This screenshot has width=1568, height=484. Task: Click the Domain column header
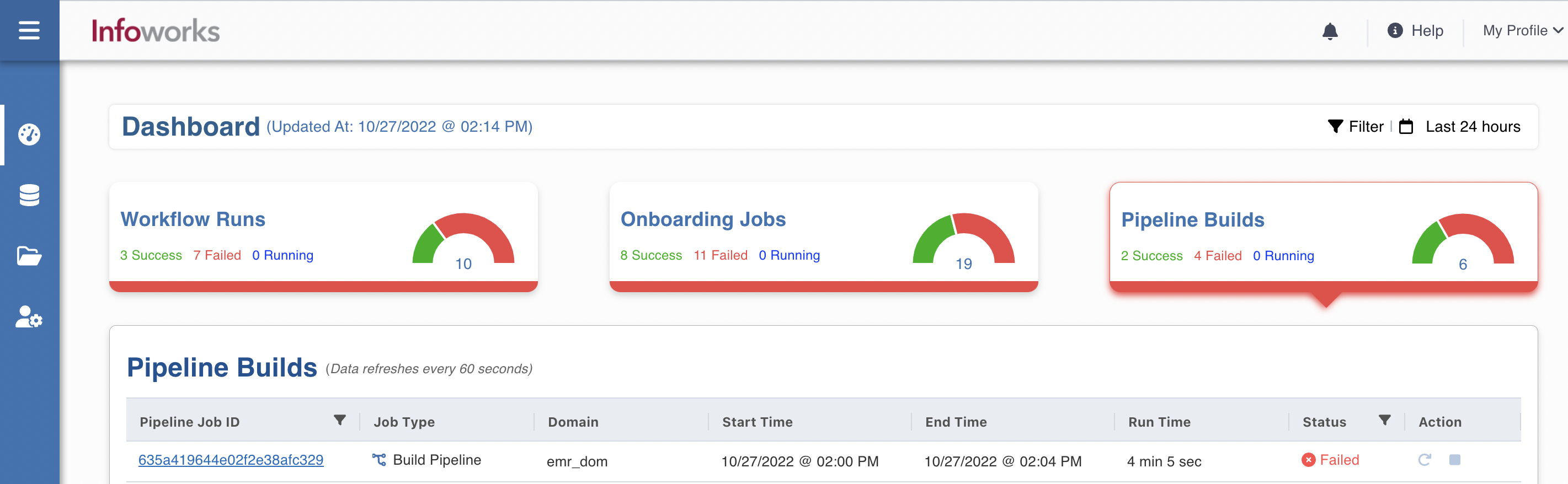point(573,421)
